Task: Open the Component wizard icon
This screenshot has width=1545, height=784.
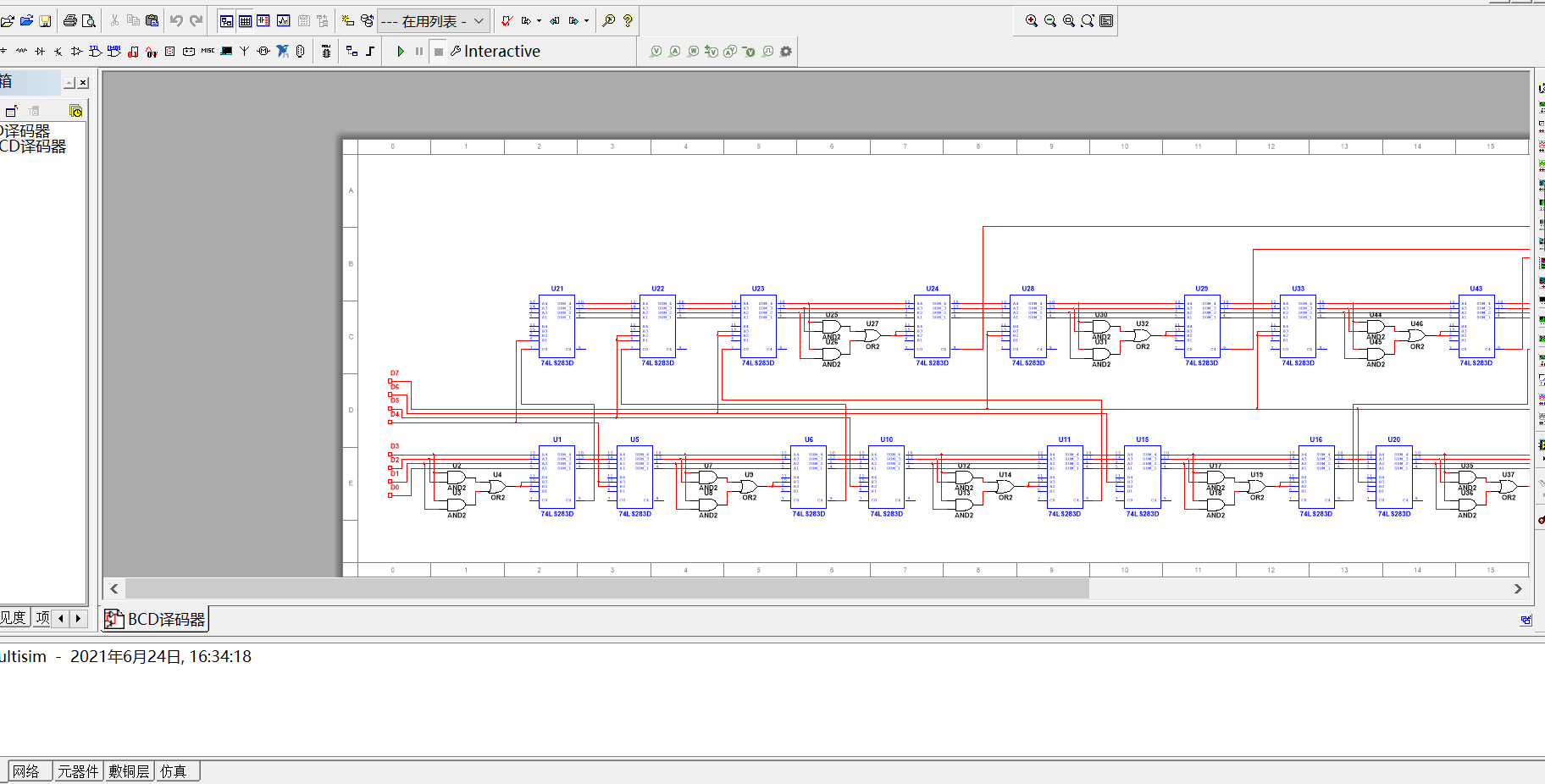Action: (347, 20)
